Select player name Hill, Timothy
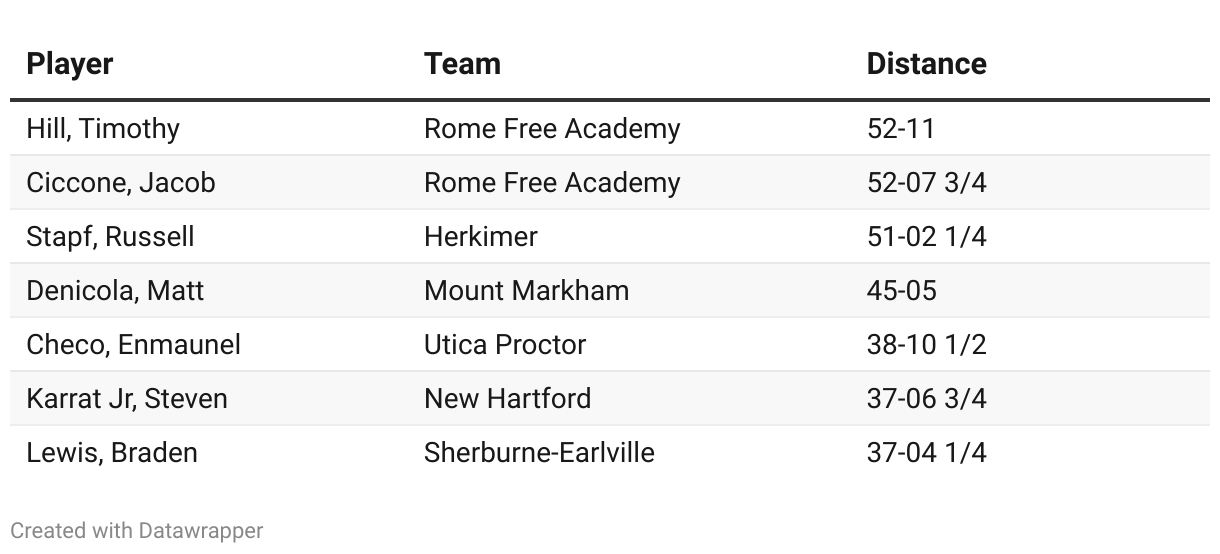The image size is (1220, 554). [103, 129]
